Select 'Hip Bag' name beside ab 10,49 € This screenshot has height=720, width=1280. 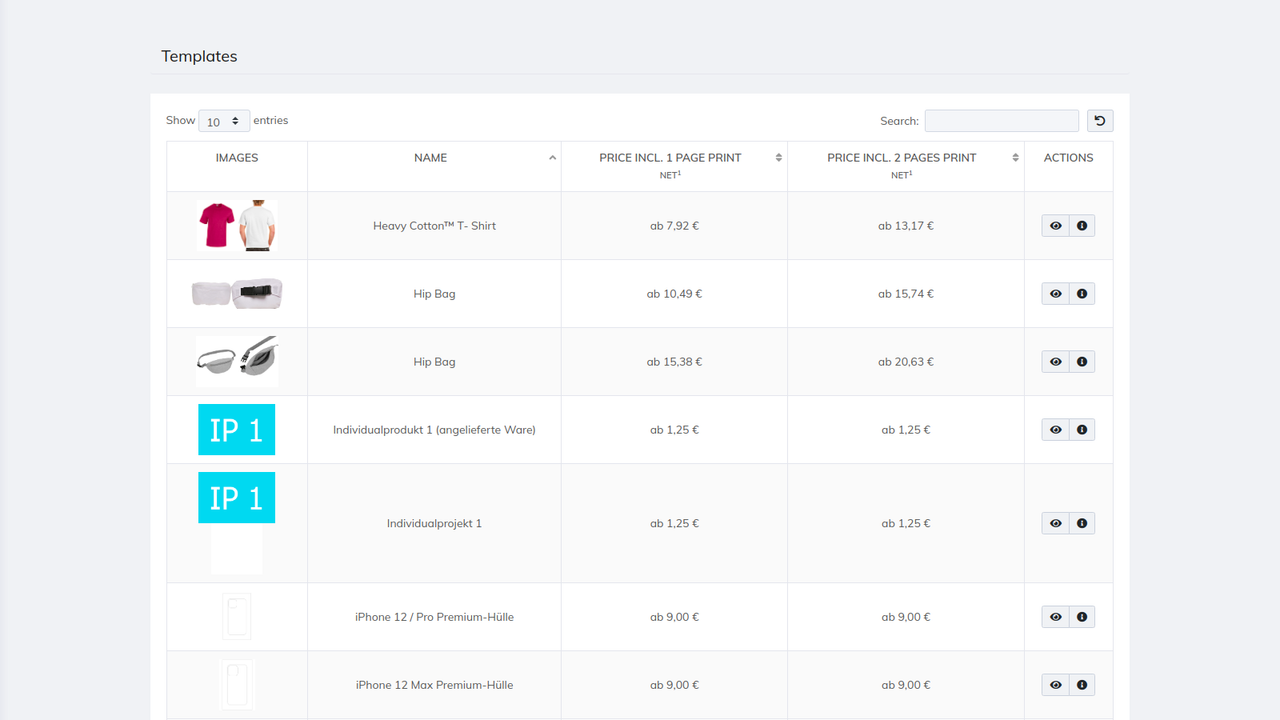click(434, 294)
